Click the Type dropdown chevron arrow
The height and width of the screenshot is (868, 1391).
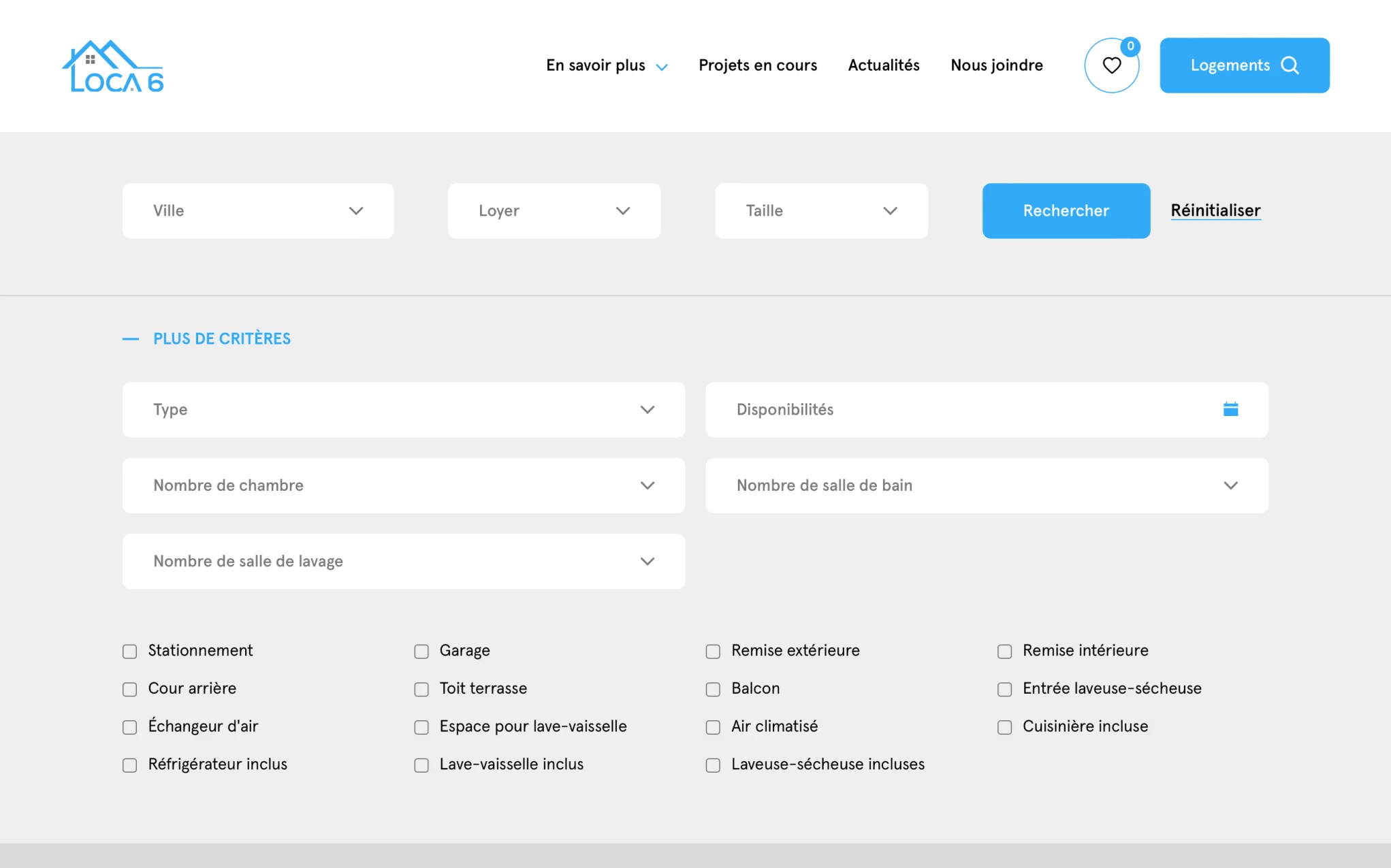647,409
